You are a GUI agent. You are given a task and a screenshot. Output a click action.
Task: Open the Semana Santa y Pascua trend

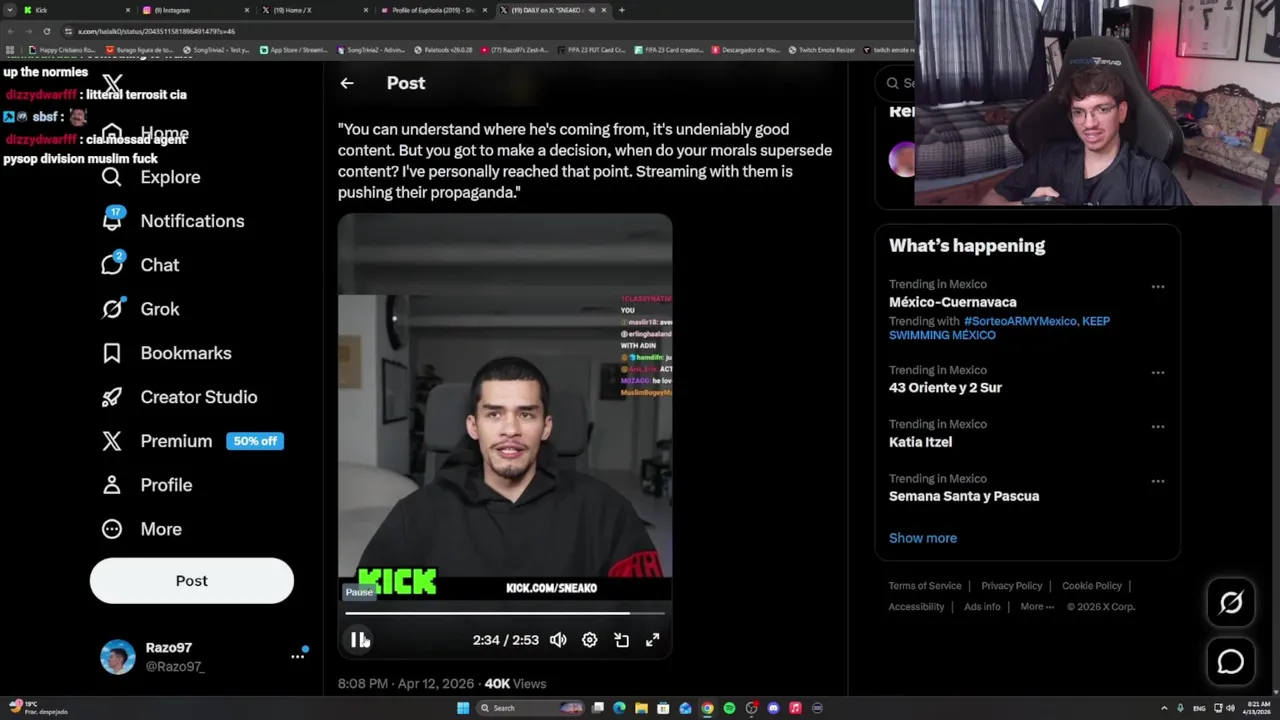click(x=964, y=496)
